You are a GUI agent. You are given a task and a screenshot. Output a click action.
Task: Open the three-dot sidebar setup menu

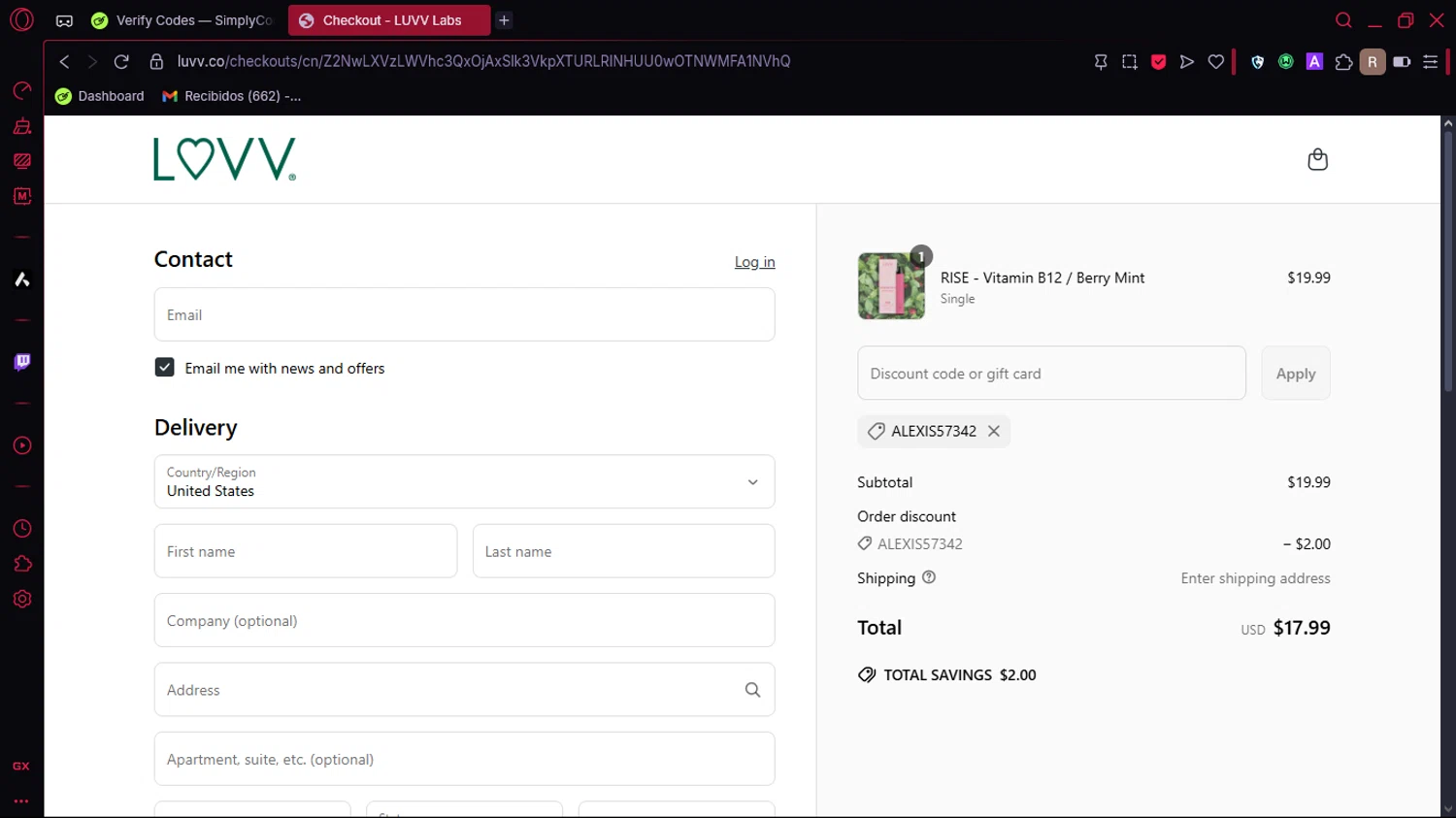point(21,802)
